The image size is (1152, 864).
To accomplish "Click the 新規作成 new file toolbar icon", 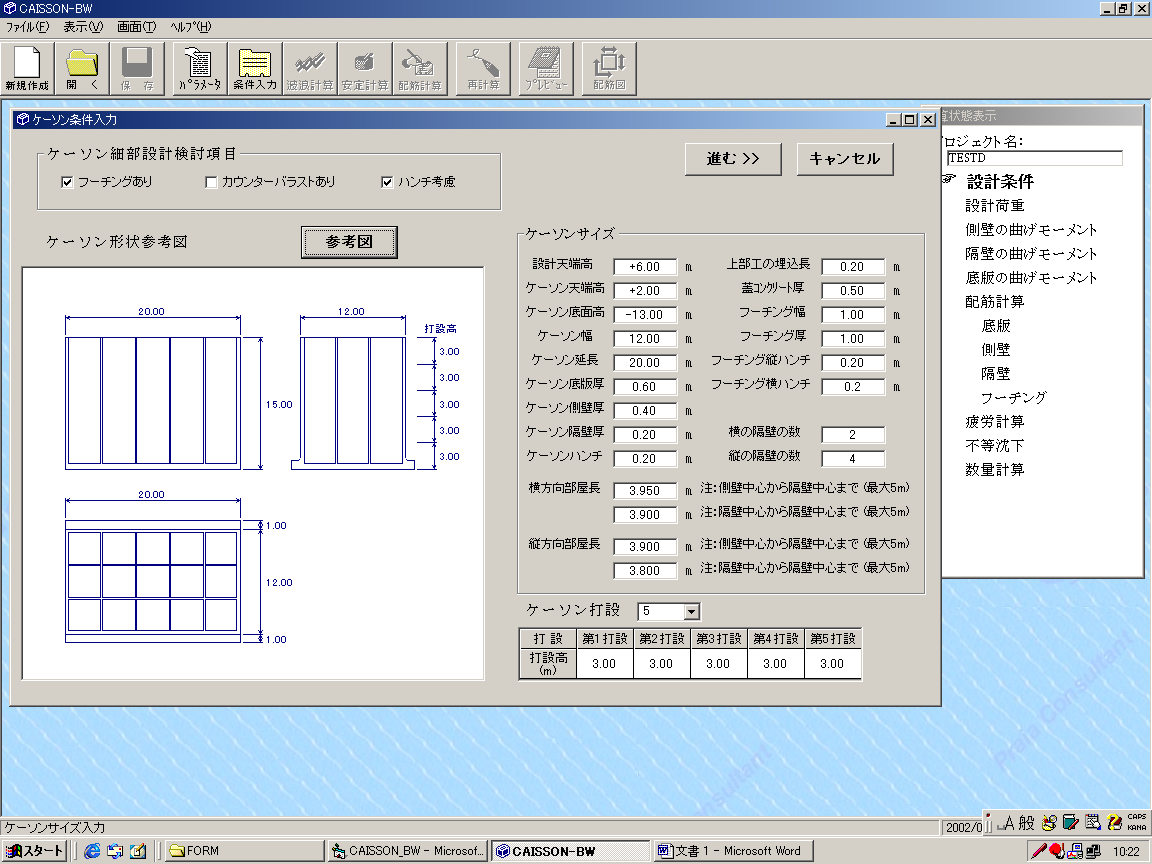I will tap(27, 68).
